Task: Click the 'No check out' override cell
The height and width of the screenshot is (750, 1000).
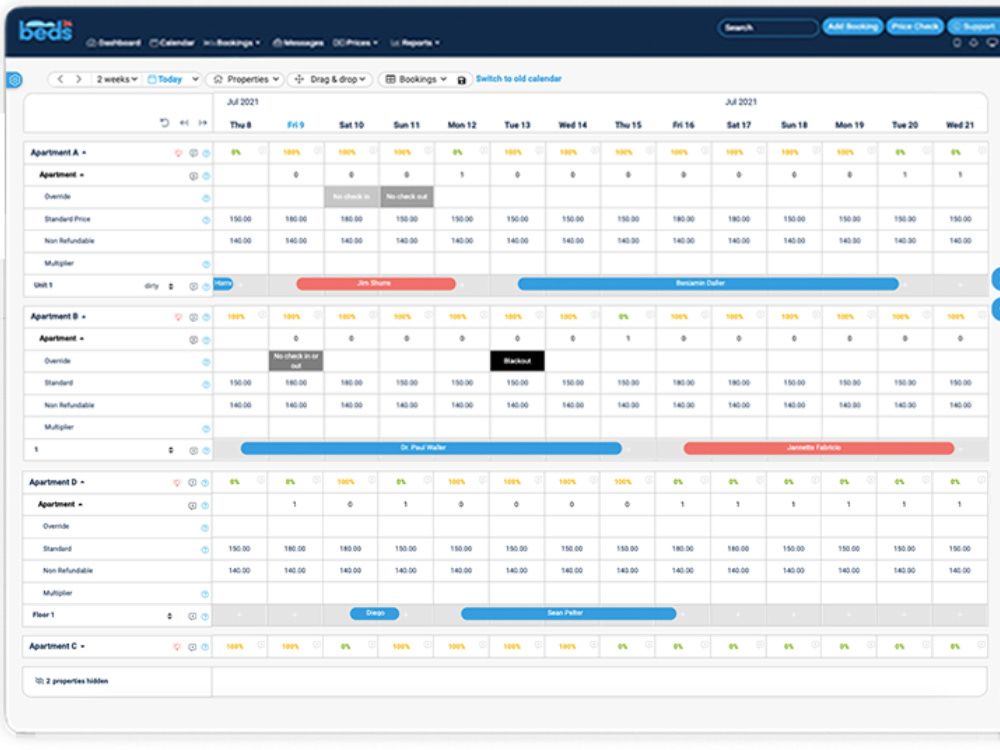Action: (x=407, y=196)
